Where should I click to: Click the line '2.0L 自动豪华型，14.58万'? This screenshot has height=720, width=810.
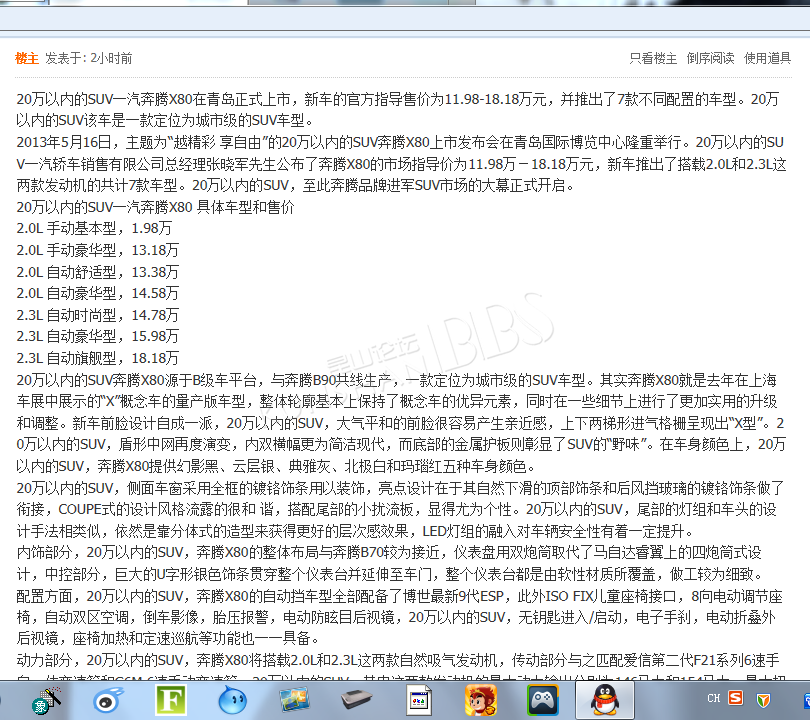pos(98,293)
